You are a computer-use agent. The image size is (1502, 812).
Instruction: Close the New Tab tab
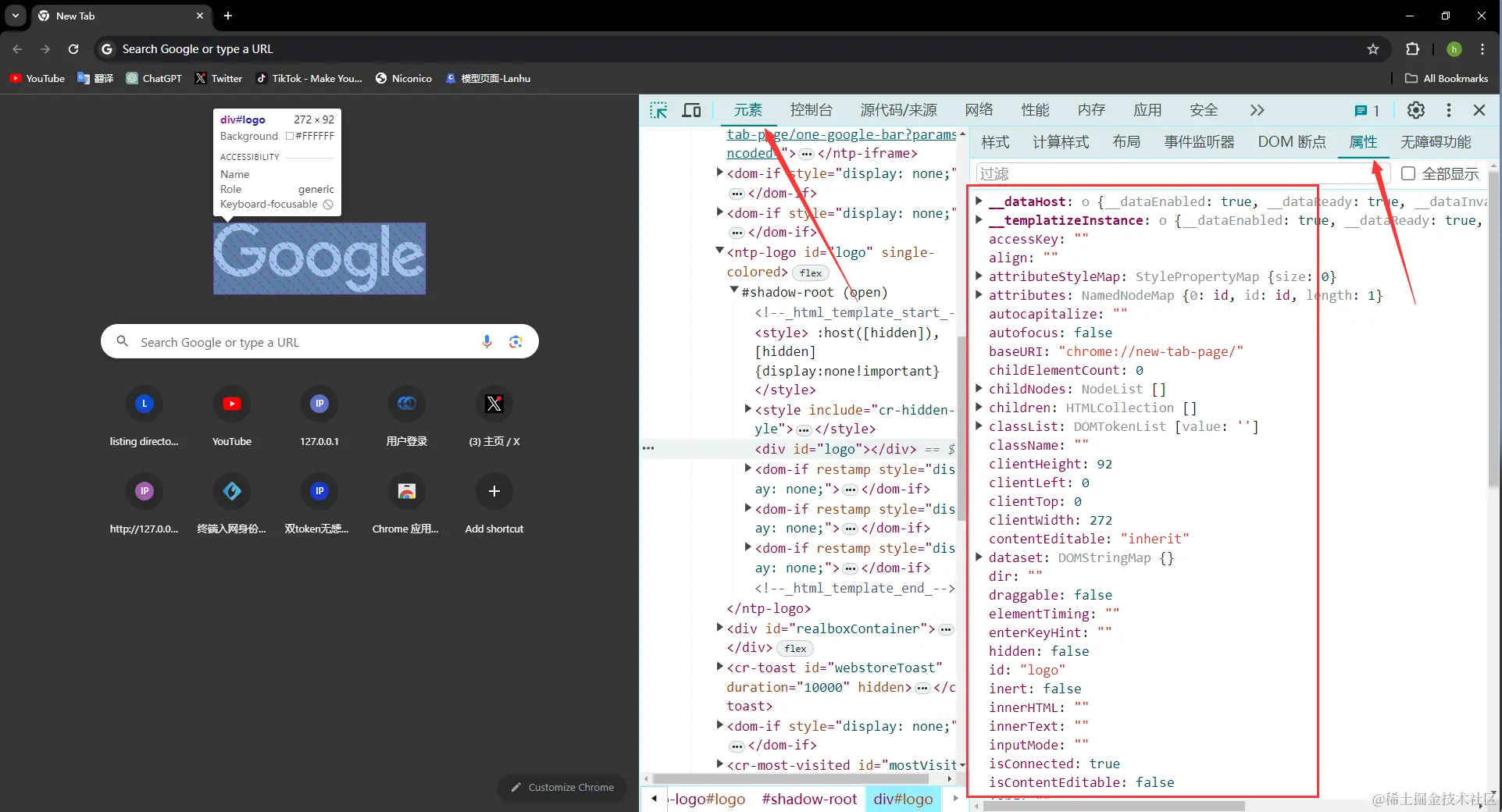coord(200,16)
